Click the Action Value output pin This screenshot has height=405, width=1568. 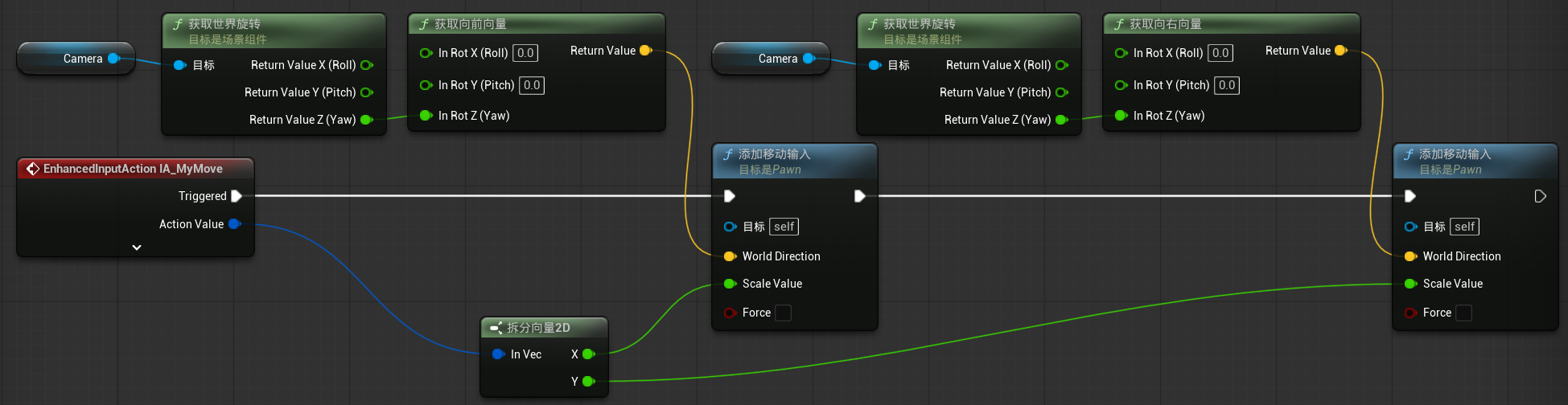click(234, 224)
